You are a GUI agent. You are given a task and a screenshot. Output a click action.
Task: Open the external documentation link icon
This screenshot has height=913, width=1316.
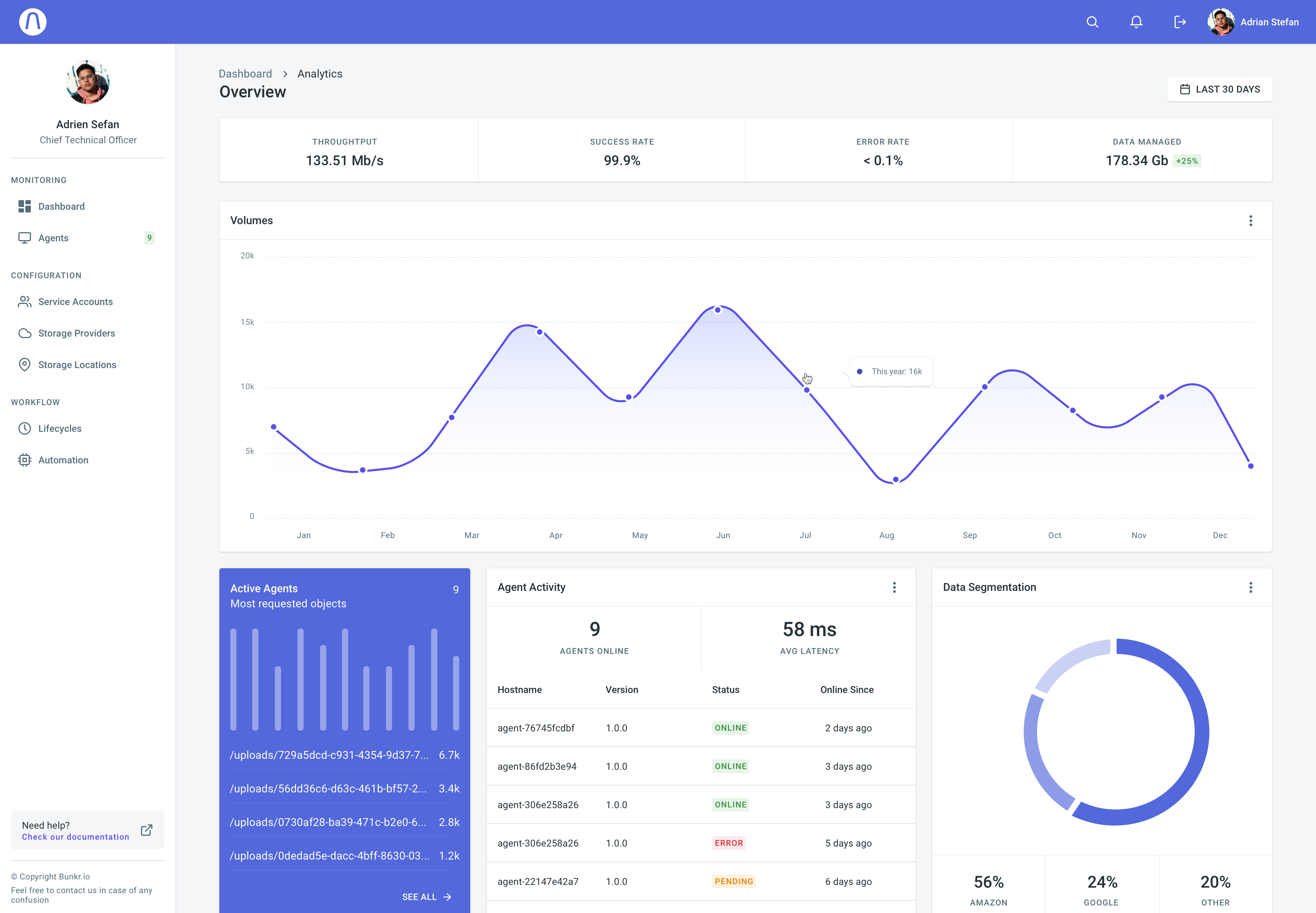click(x=146, y=829)
